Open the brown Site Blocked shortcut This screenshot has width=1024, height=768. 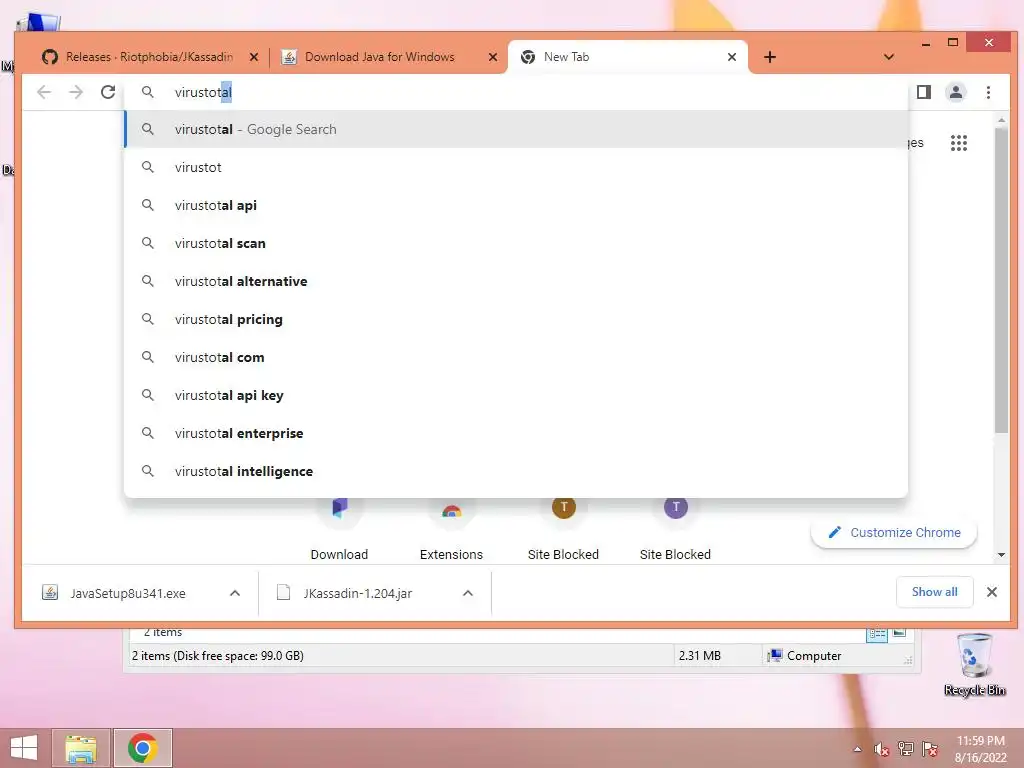point(563,529)
